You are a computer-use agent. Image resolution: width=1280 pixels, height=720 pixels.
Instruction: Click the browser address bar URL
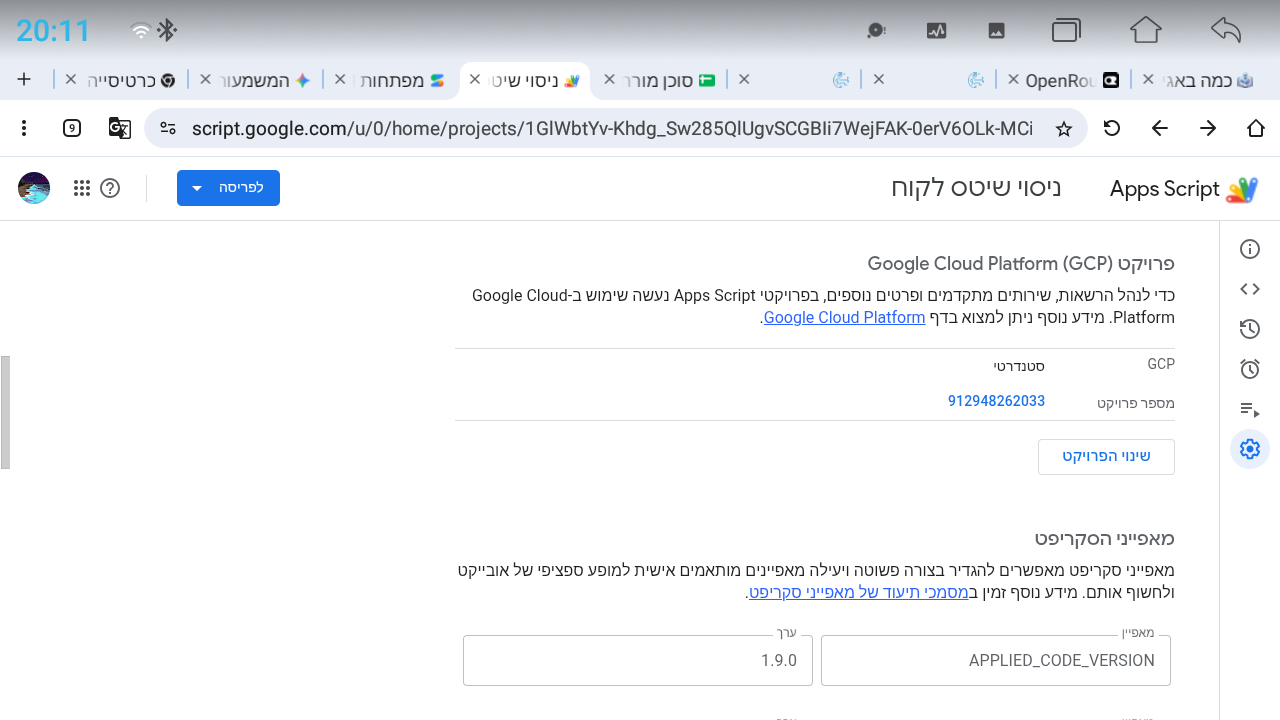[x=612, y=128]
